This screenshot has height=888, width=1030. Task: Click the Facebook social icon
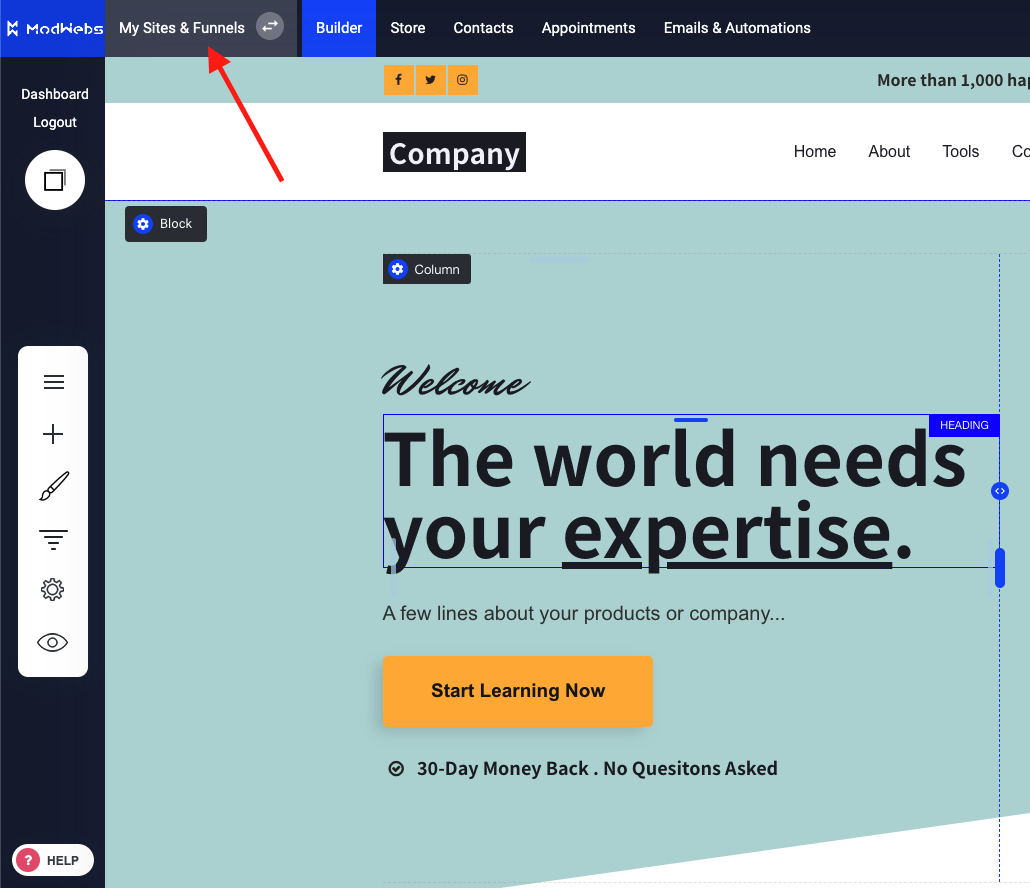tap(398, 79)
